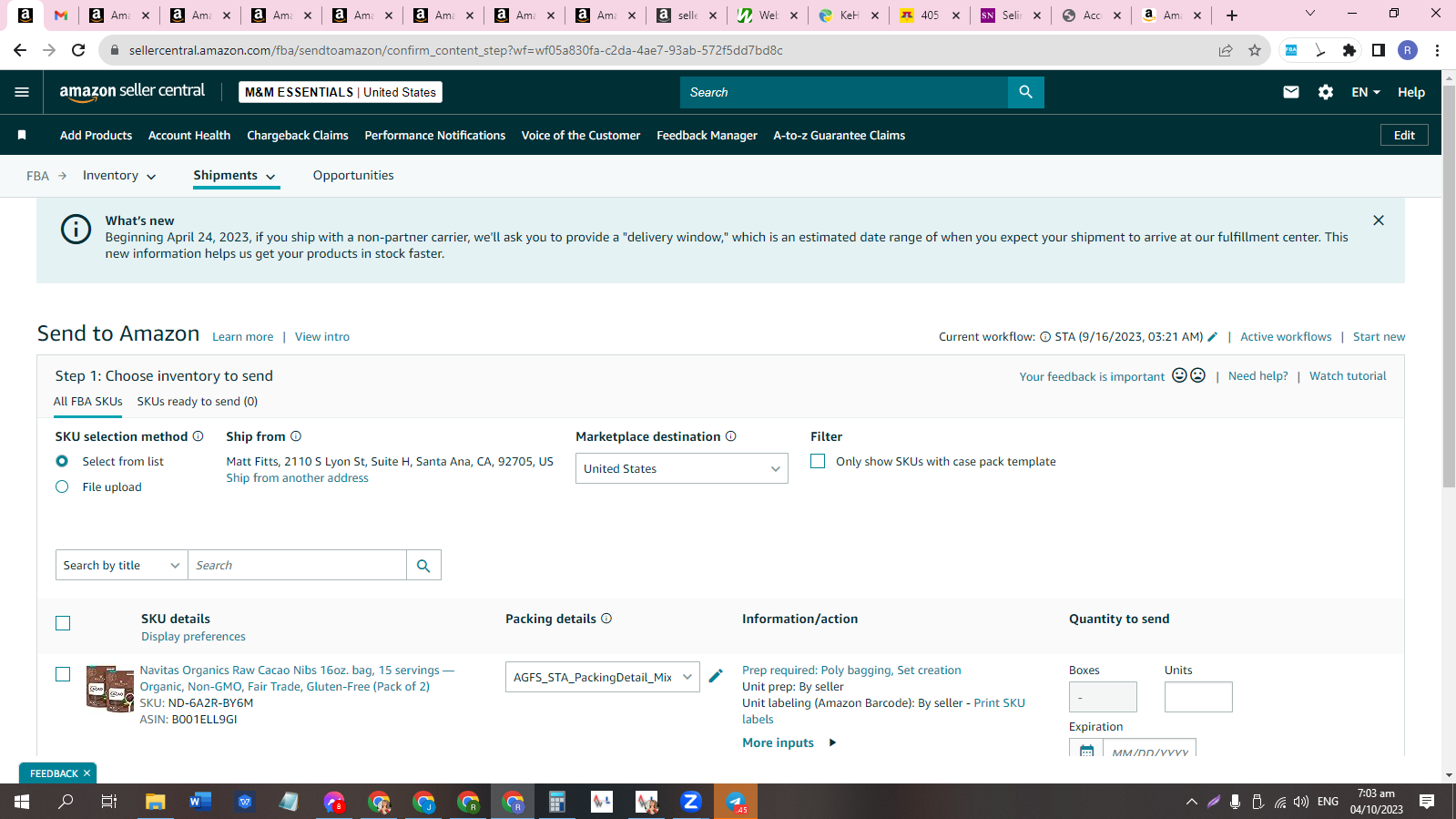This screenshot has width=1456, height=819.
Task: Click the 'Start new' workflow link
Action: (1379, 337)
